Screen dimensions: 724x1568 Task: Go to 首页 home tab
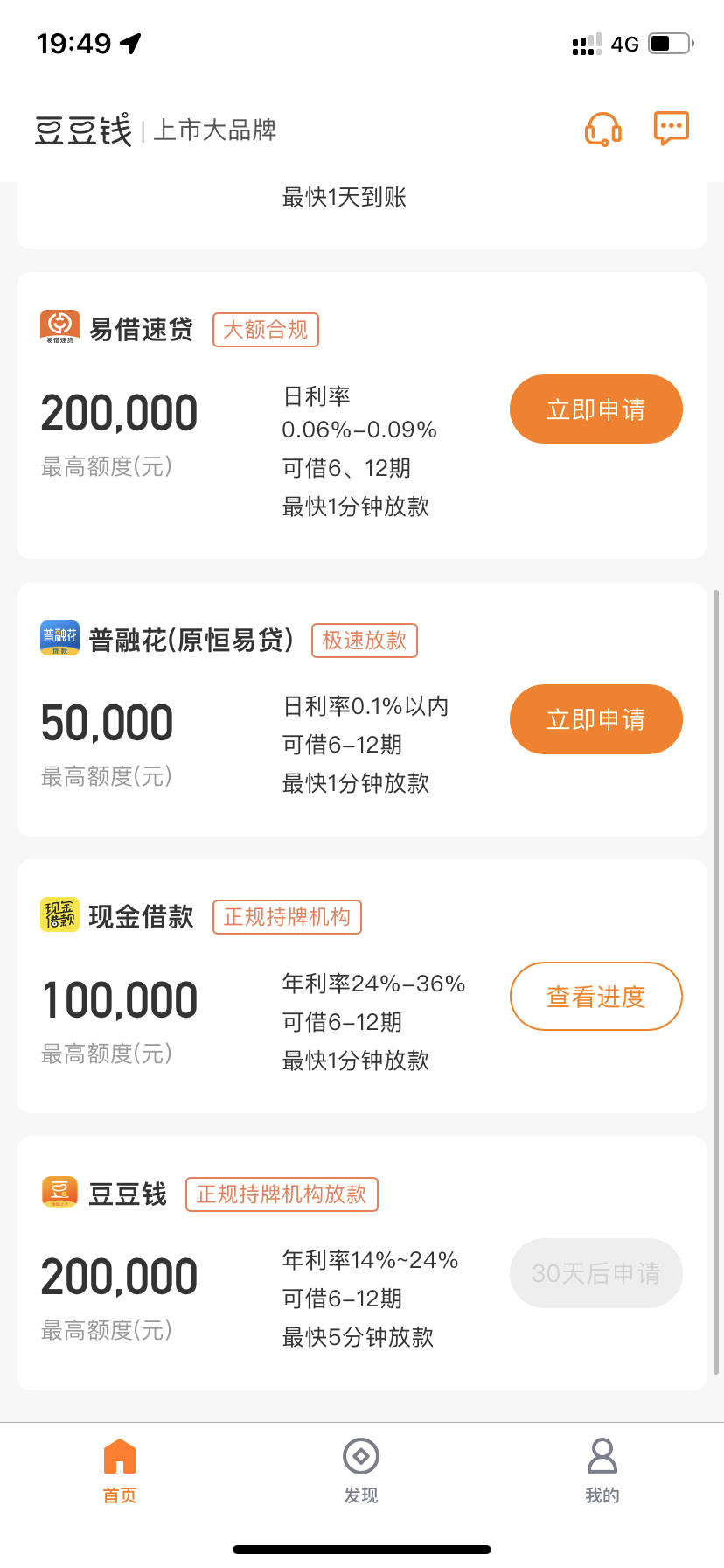(x=120, y=1471)
